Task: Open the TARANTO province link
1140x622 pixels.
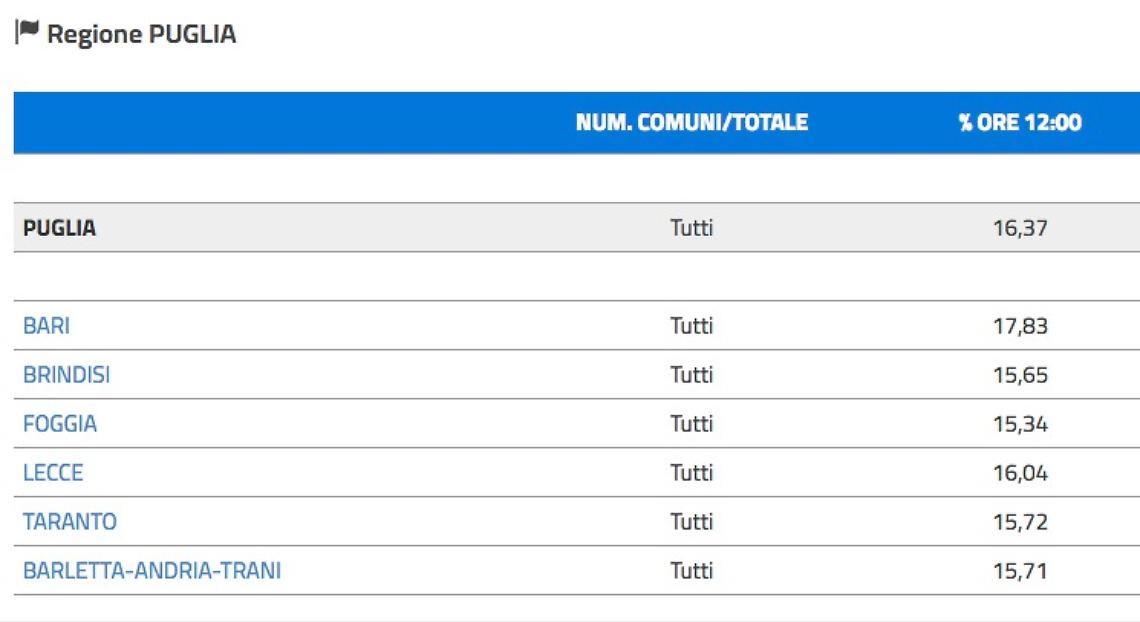Action: (x=70, y=522)
